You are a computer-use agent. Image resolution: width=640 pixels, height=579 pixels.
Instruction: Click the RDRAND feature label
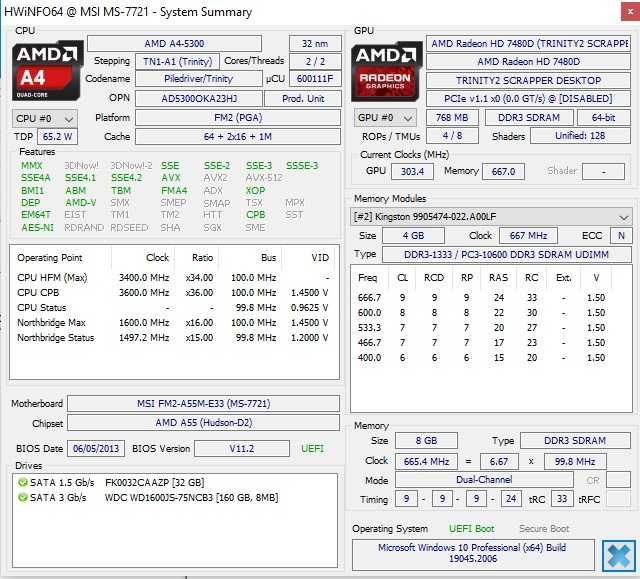click(x=84, y=228)
